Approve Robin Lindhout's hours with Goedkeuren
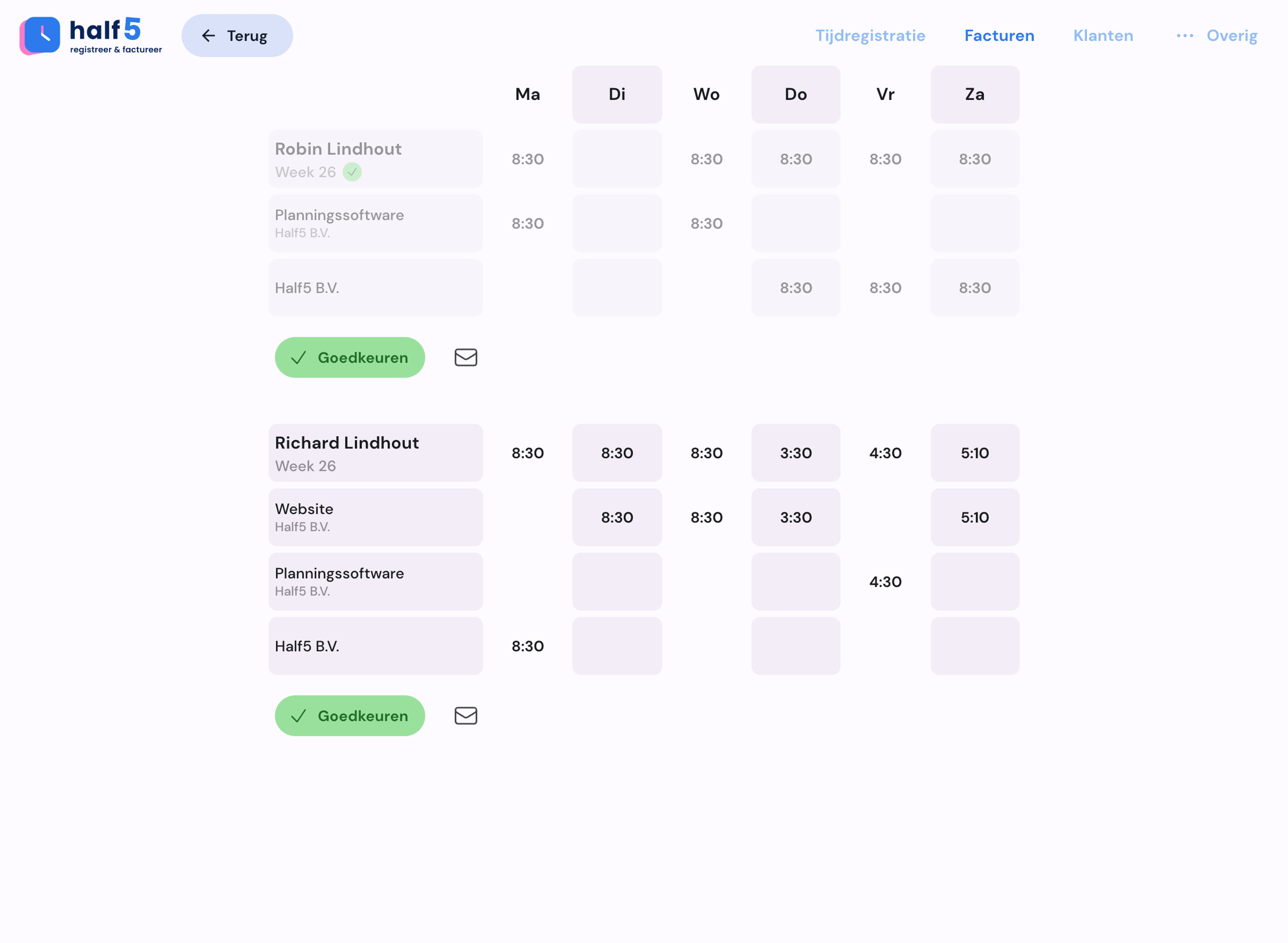Viewport: 1288px width, 943px height. pyautogui.click(x=350, y=357)
